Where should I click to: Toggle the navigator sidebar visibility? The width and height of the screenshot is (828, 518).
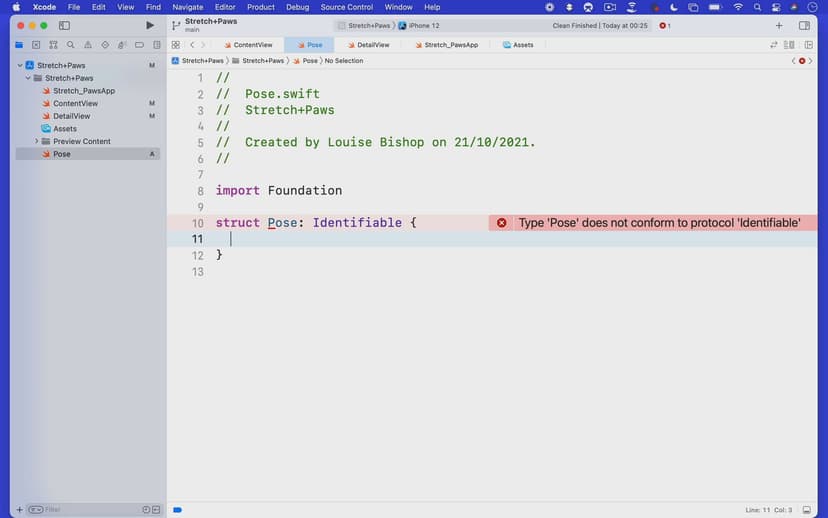pyautogui.click(x=65, y=25)
